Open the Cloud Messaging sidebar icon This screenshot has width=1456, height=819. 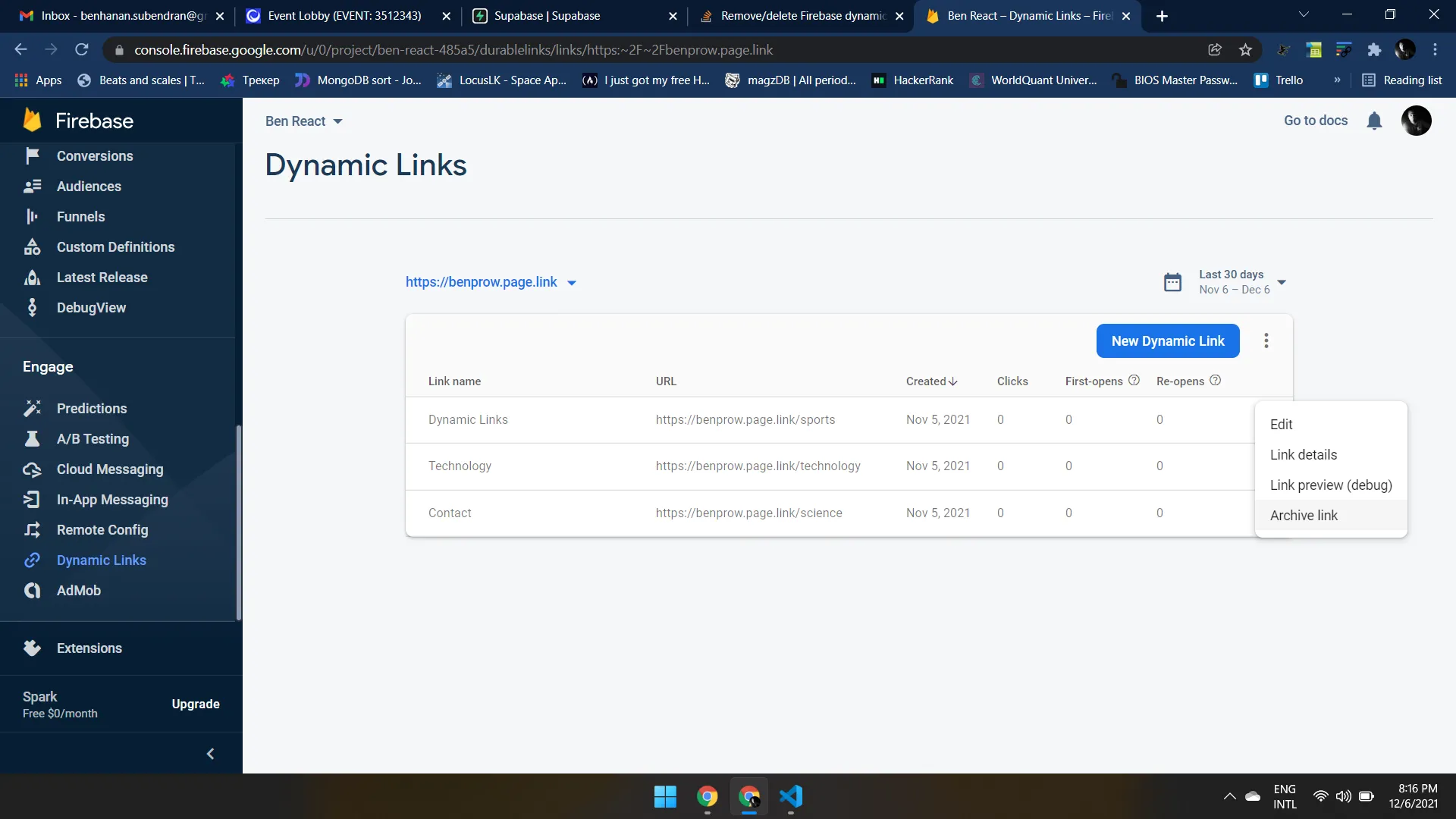(x=32, y=469)
